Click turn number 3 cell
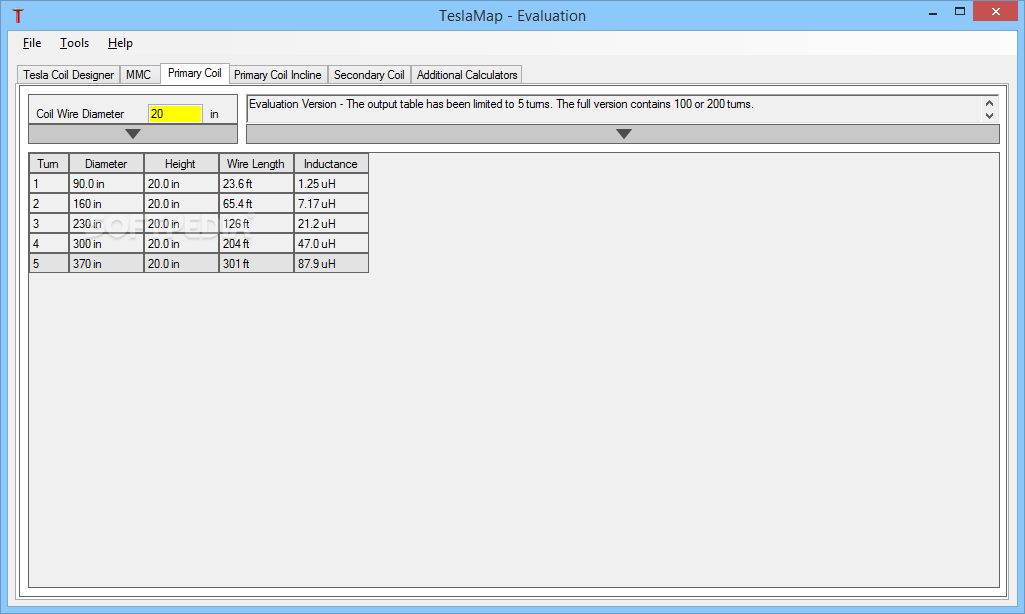 (x=48, y=224)
